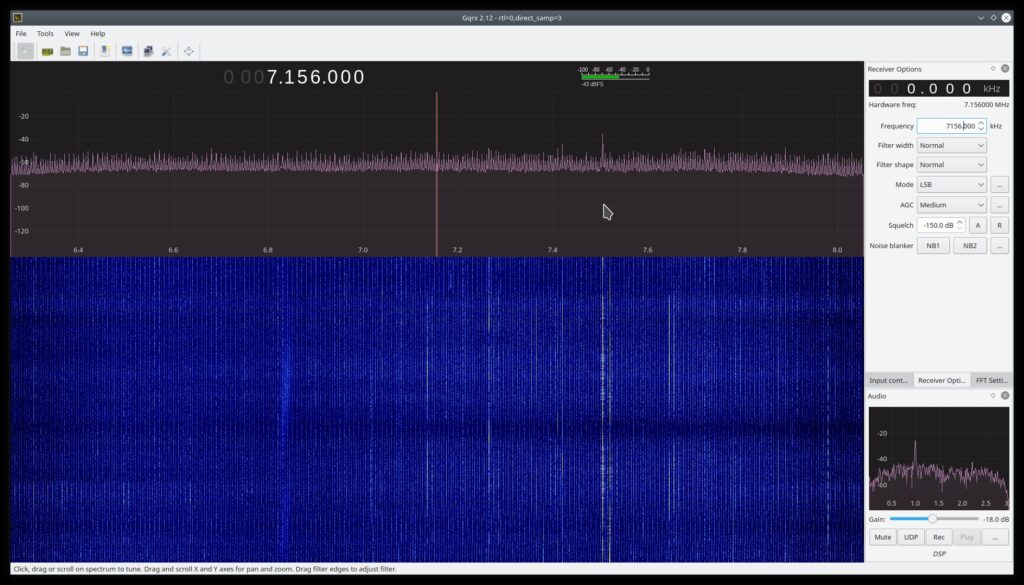Click the audio Gain slider
The width and height of the screenshot is (1024, 585).
(933, 518)
